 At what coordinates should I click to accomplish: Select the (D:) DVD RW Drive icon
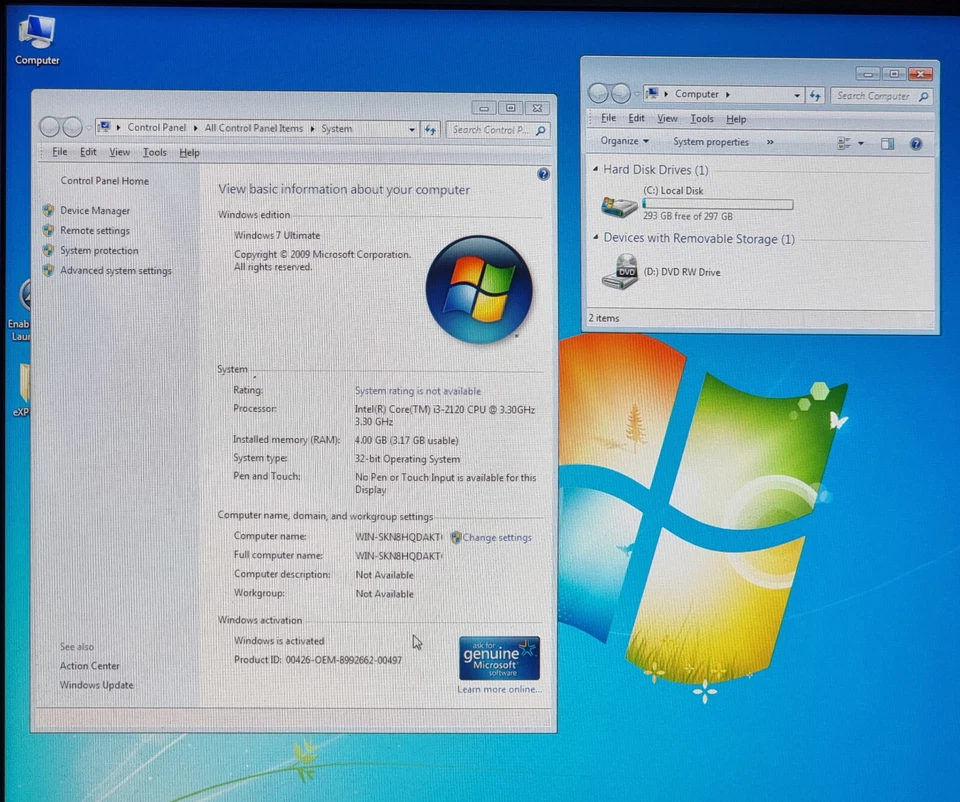point(620,272)
